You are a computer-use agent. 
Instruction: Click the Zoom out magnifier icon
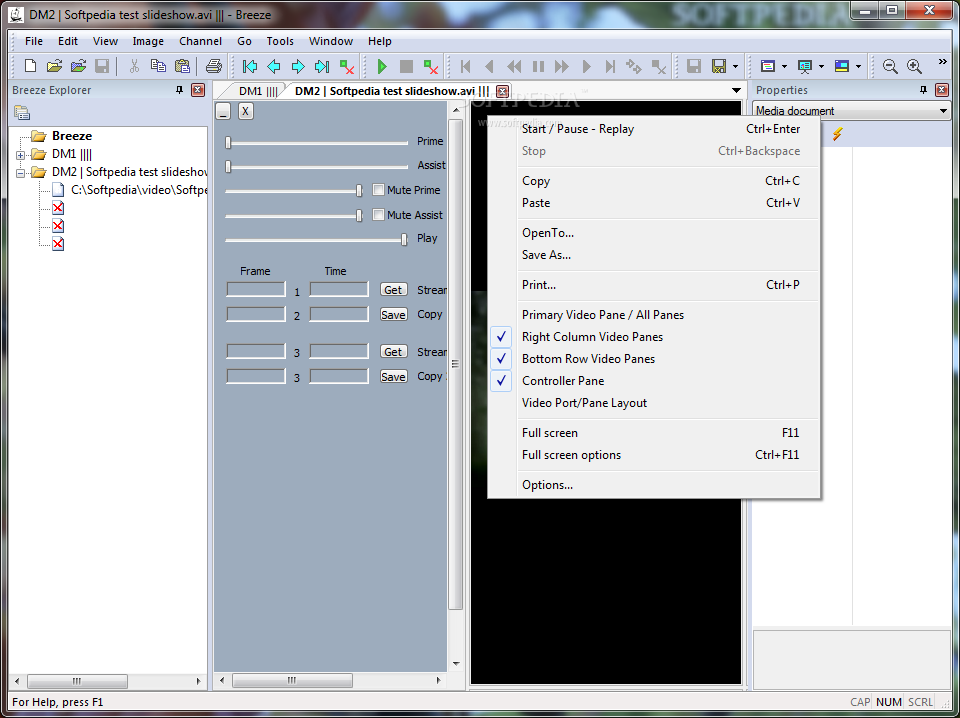(x=890, y=66)
